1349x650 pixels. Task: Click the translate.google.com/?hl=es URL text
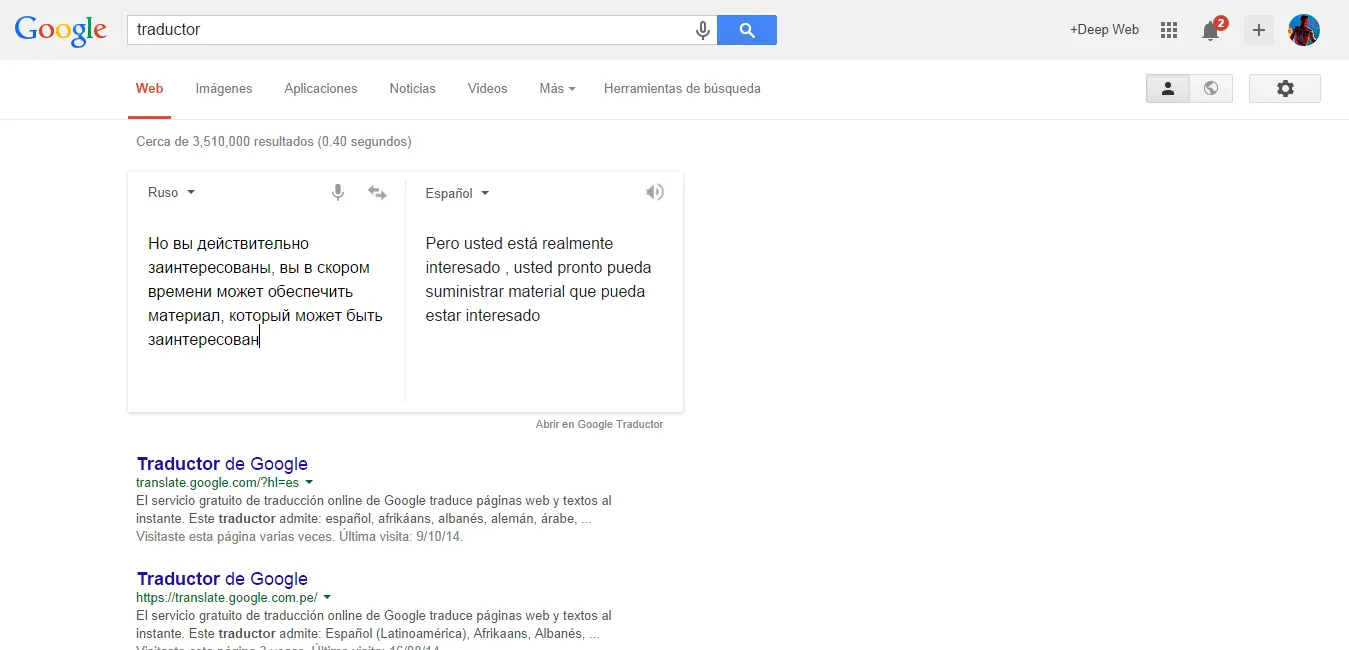click(x=218, y=482)
